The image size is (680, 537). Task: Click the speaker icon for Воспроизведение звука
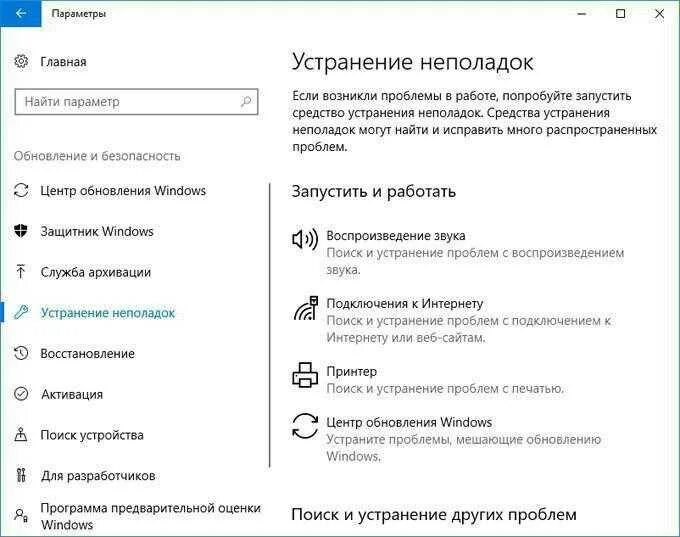pyautogui.click(x=305, y=239)
